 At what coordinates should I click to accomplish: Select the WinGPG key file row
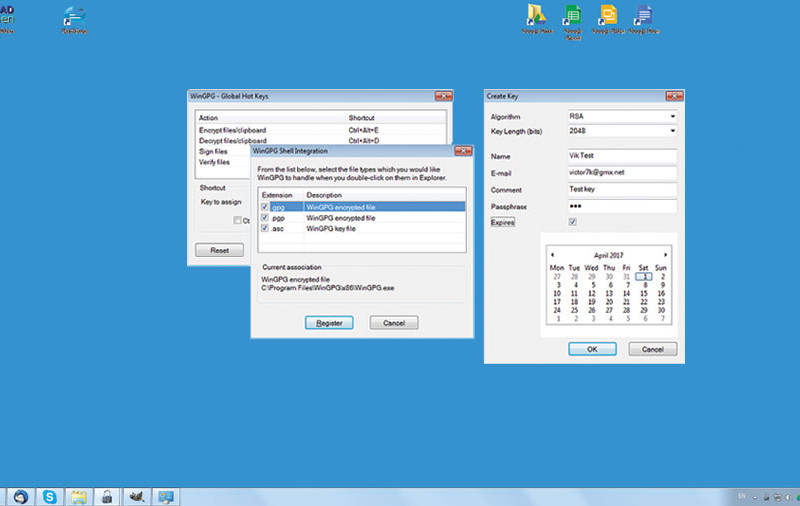click(x=362, y=229)
